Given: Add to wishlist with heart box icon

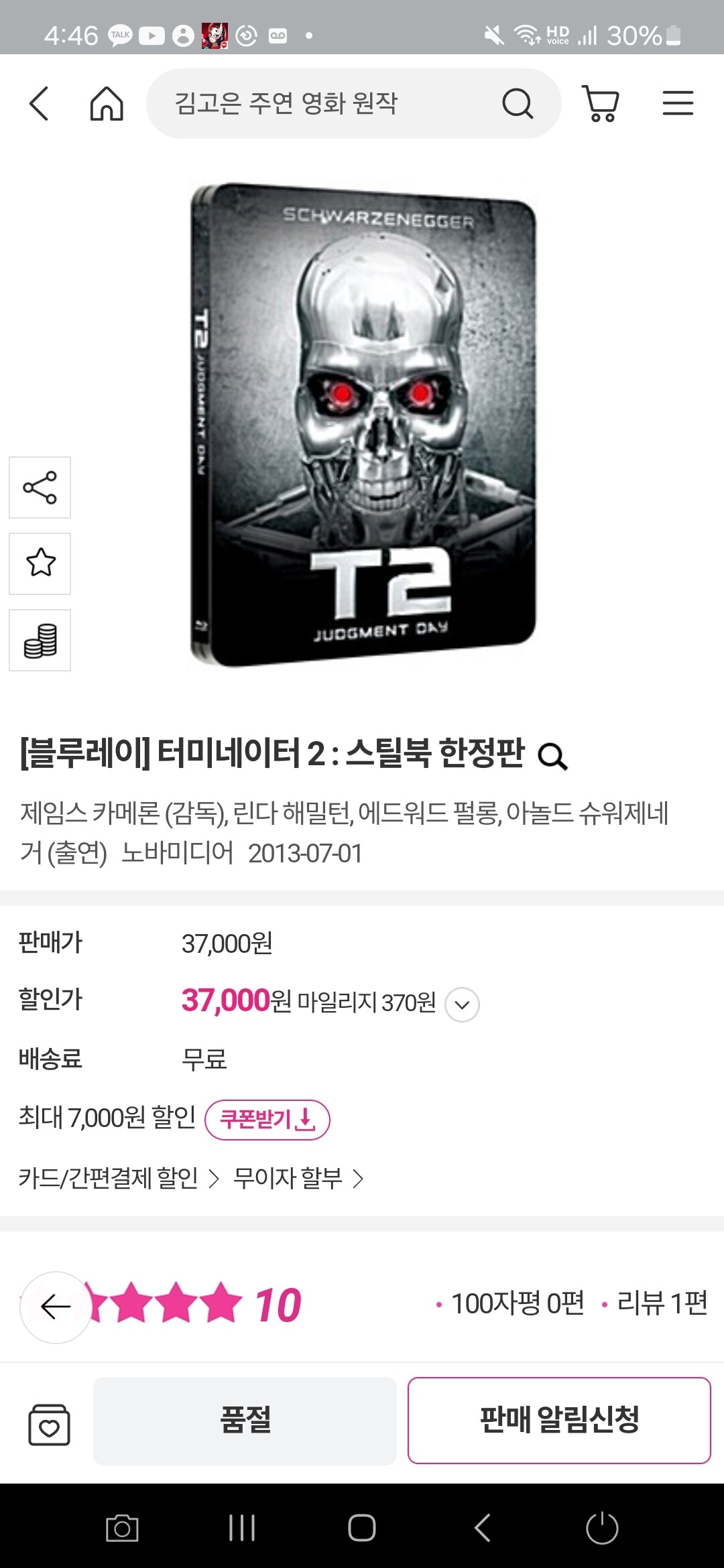Looking at the screenshot, I should pyautogui.click(x=49, y=1425).
